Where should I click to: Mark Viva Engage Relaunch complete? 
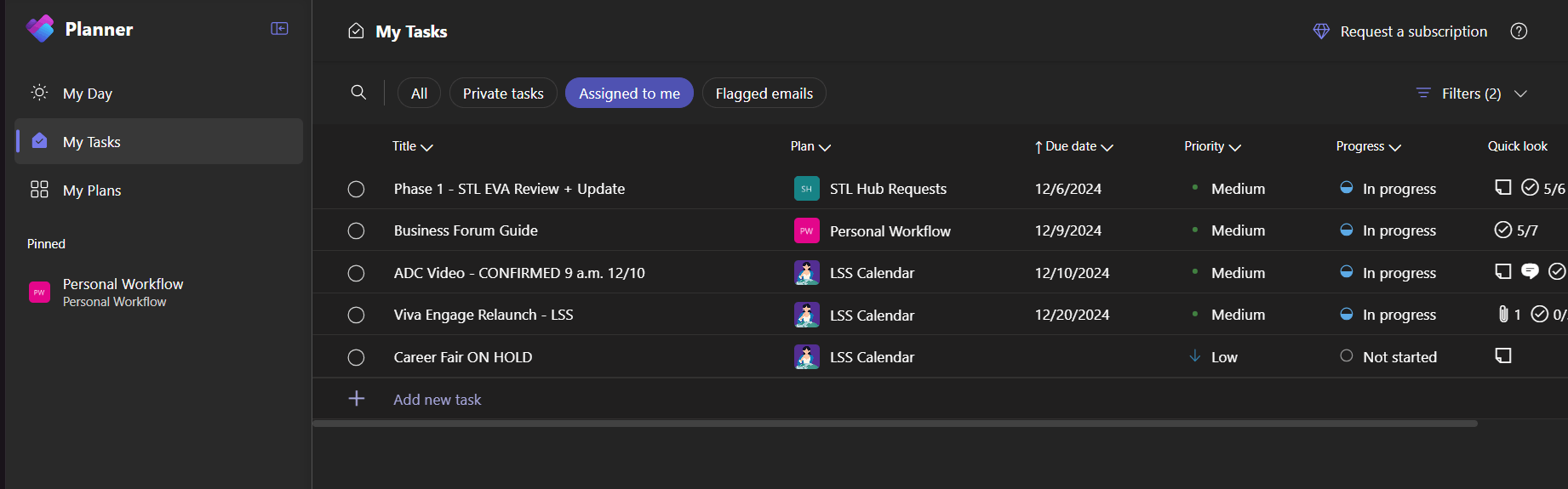click(x=356, y=315)
